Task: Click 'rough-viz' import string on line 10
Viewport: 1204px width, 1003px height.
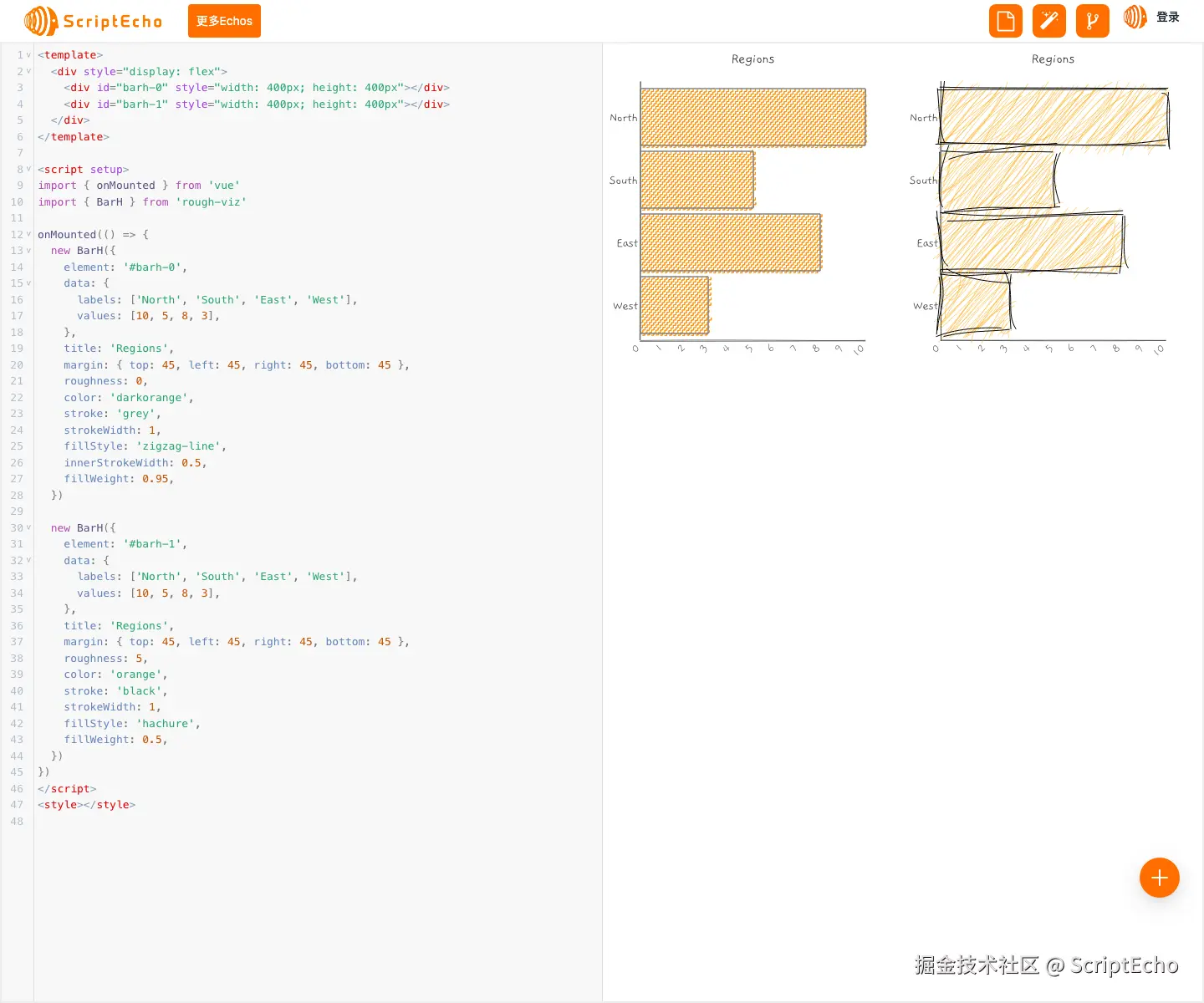Action: pos(211,202)
